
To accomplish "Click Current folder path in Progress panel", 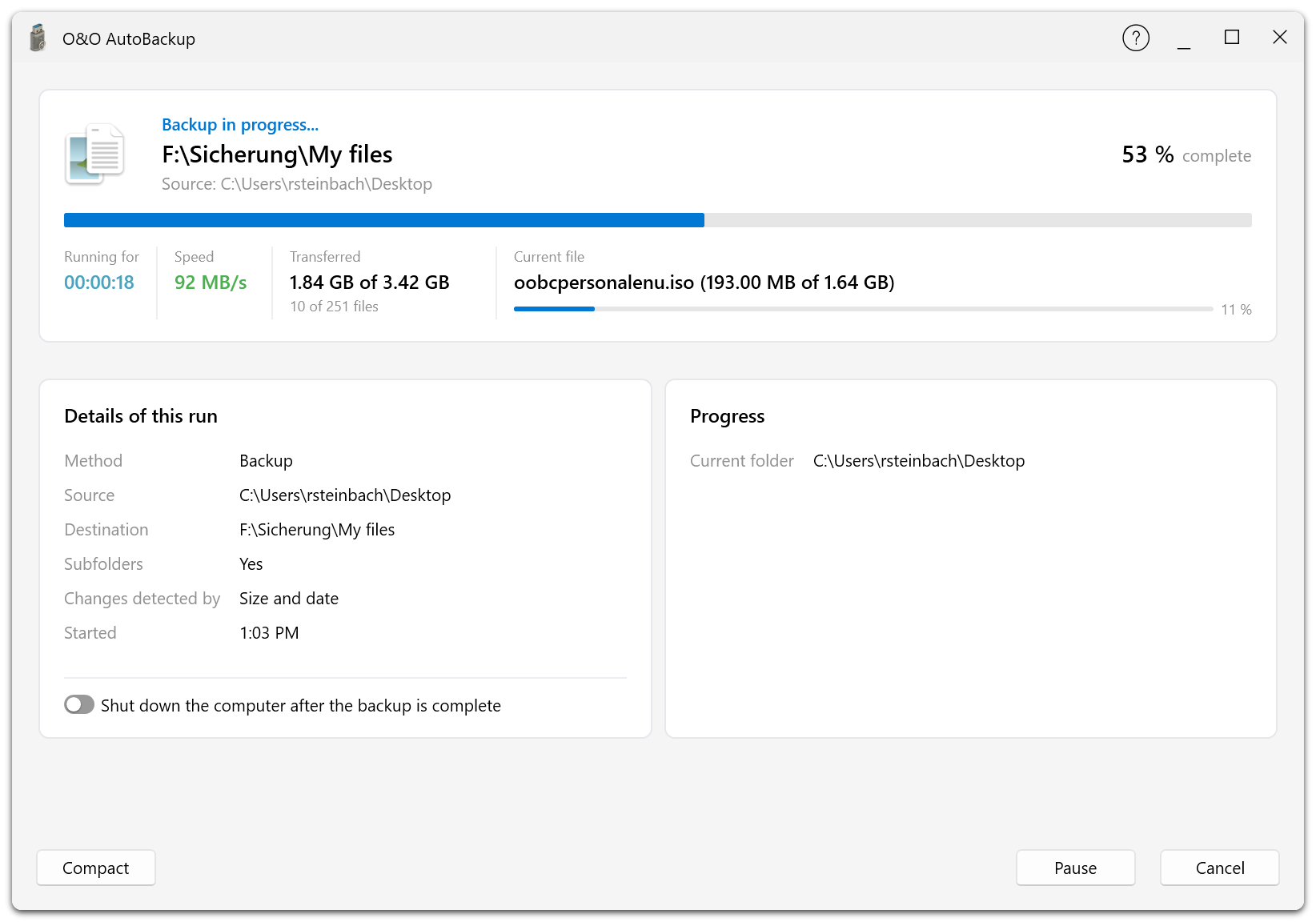I will (x=919, y=461).
